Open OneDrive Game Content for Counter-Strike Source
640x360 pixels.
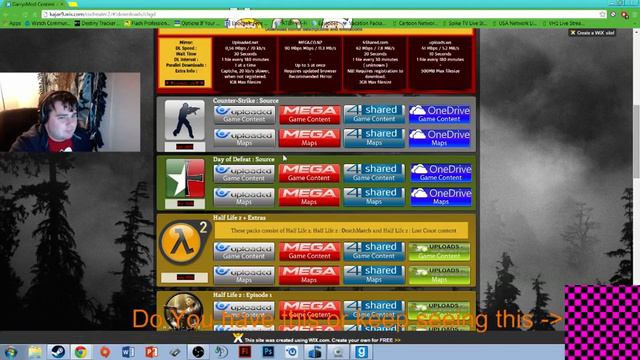(440, 114)
